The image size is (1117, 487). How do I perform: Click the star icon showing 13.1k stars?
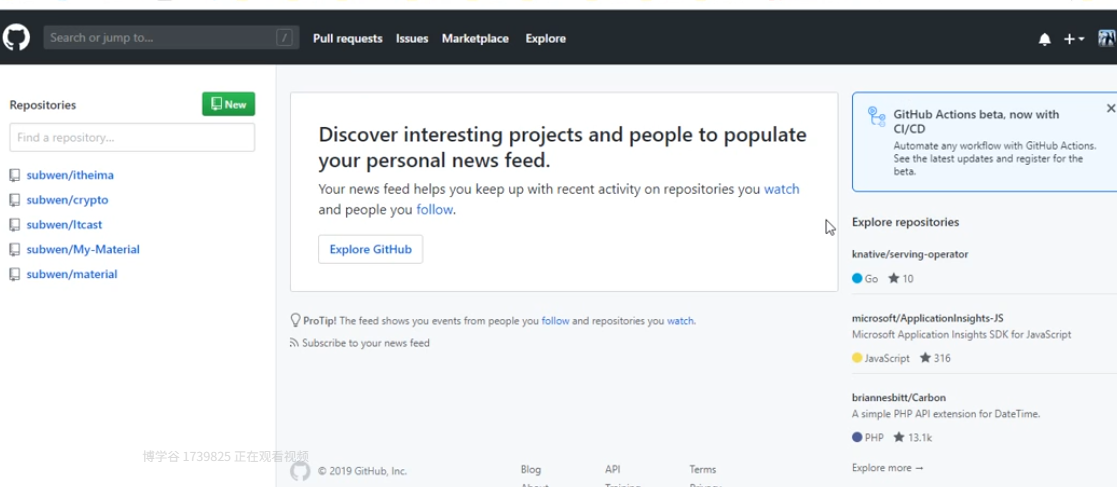898,437
